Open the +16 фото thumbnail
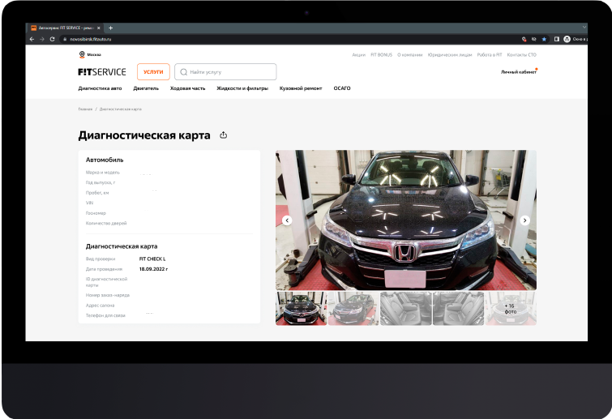The height and width of the screenshot is (419, 612). tap(511, 309)
